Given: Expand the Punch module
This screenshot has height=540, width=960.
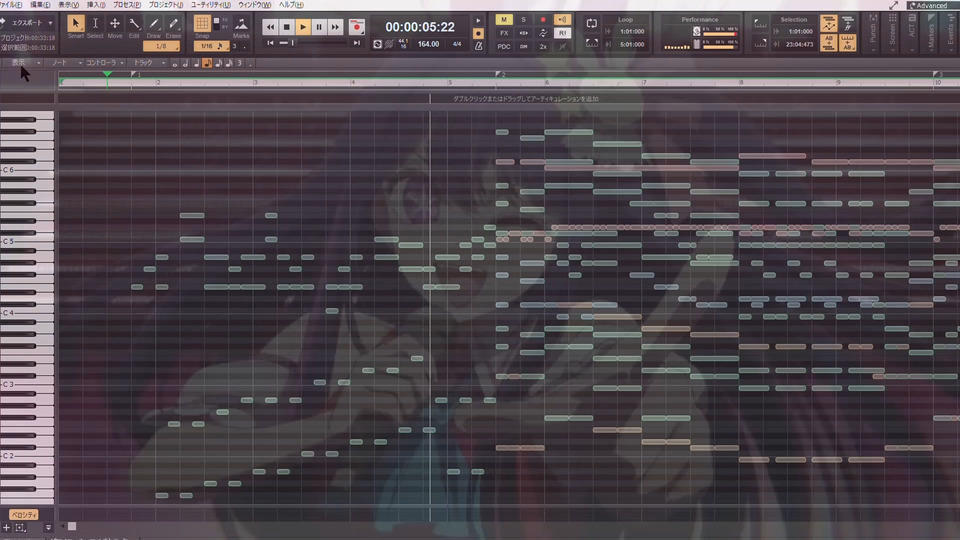Looking at the screenshot, I should [x=872, y=33].
